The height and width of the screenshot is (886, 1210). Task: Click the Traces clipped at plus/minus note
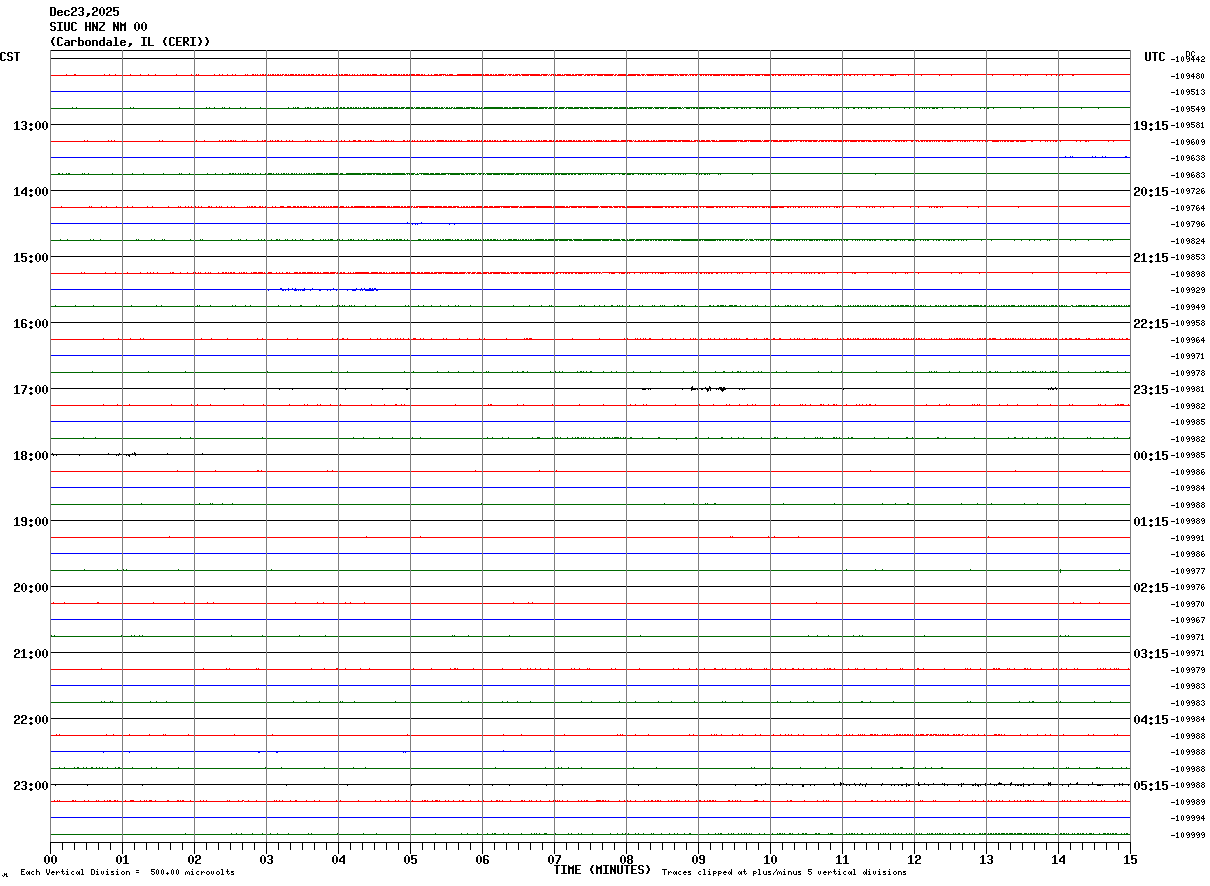784,873
